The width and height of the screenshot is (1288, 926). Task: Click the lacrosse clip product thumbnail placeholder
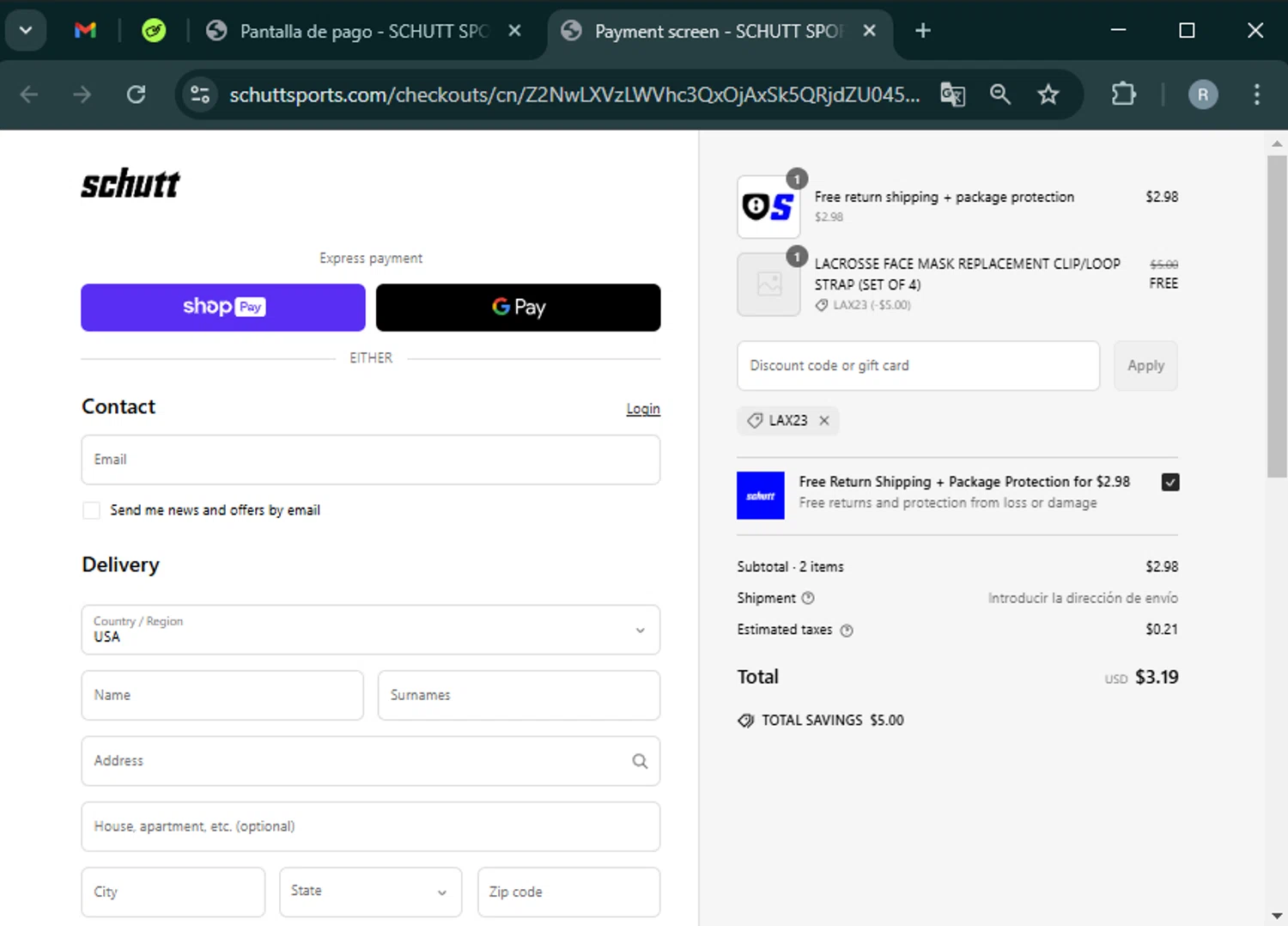pos(769,284)
